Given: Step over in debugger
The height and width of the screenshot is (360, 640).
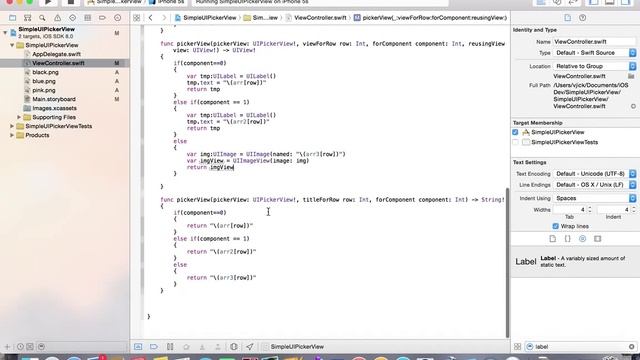Looking at the screenshot, I should tap(186, 347).
